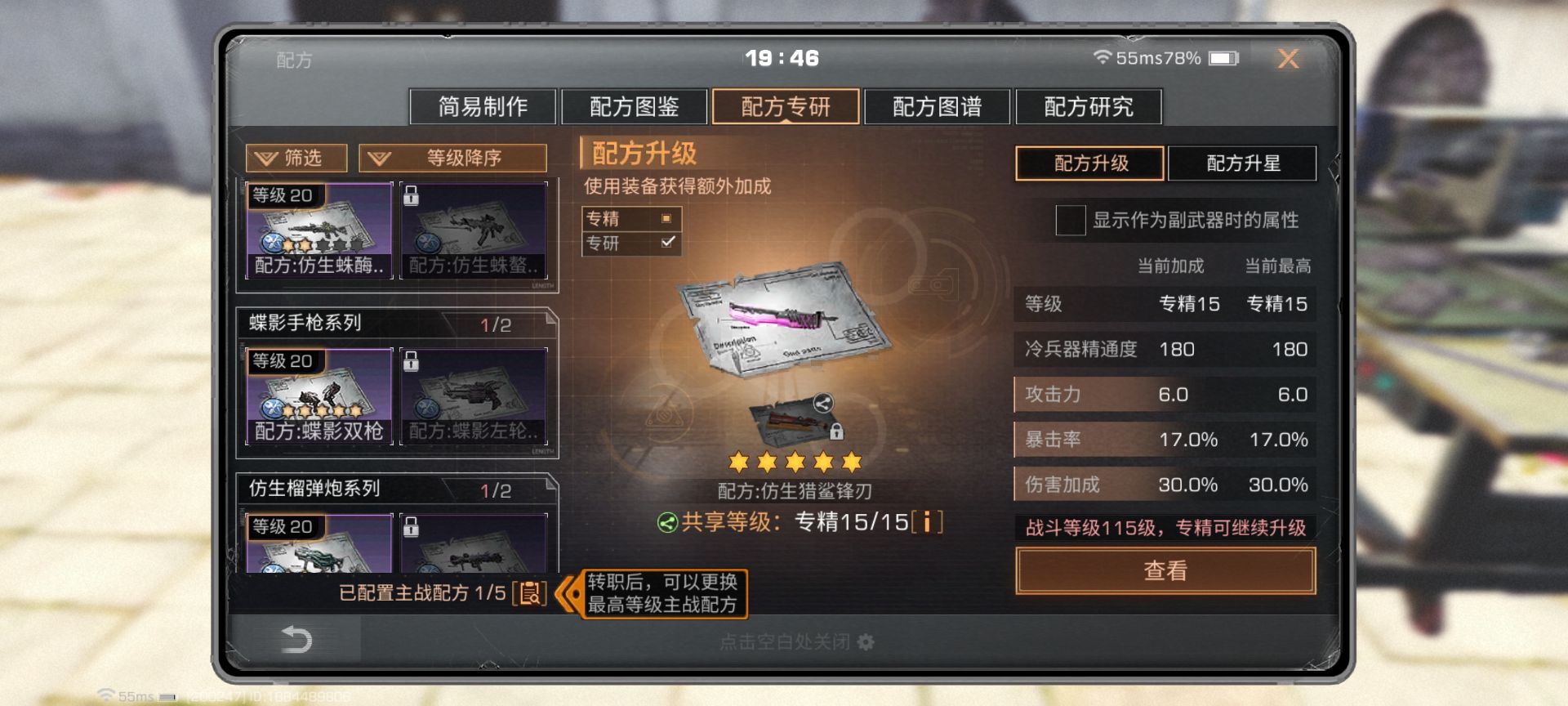This screenshot has width=1568, height=706.
Task: Click the 查看 button
Action: [x=1165, y=570]
